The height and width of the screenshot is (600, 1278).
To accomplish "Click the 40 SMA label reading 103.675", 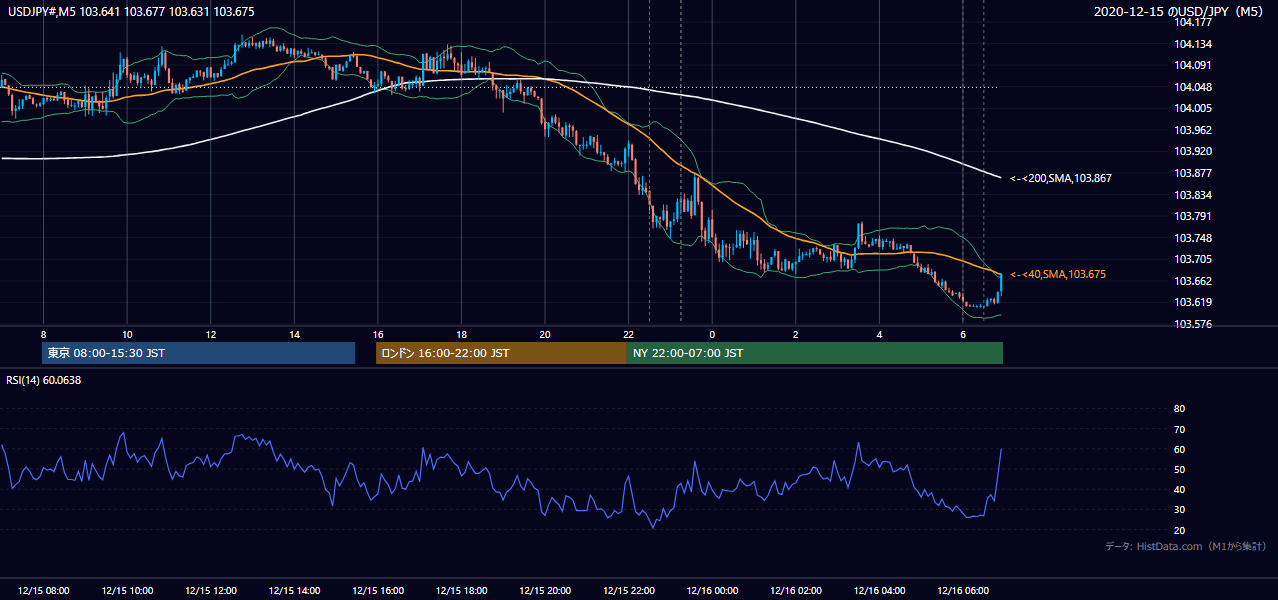I will pos(1057,274).
